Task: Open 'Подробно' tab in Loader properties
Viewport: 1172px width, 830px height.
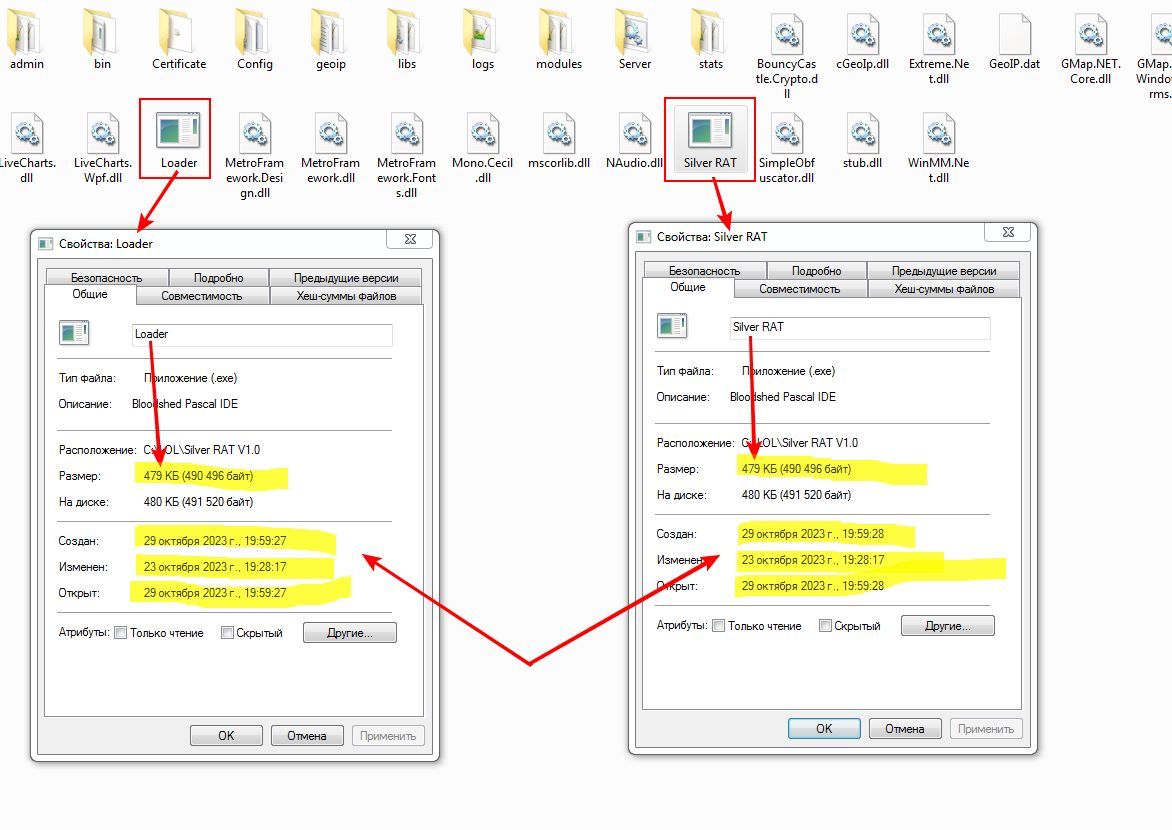Action: pyautogui.click(x=219, y=277)
